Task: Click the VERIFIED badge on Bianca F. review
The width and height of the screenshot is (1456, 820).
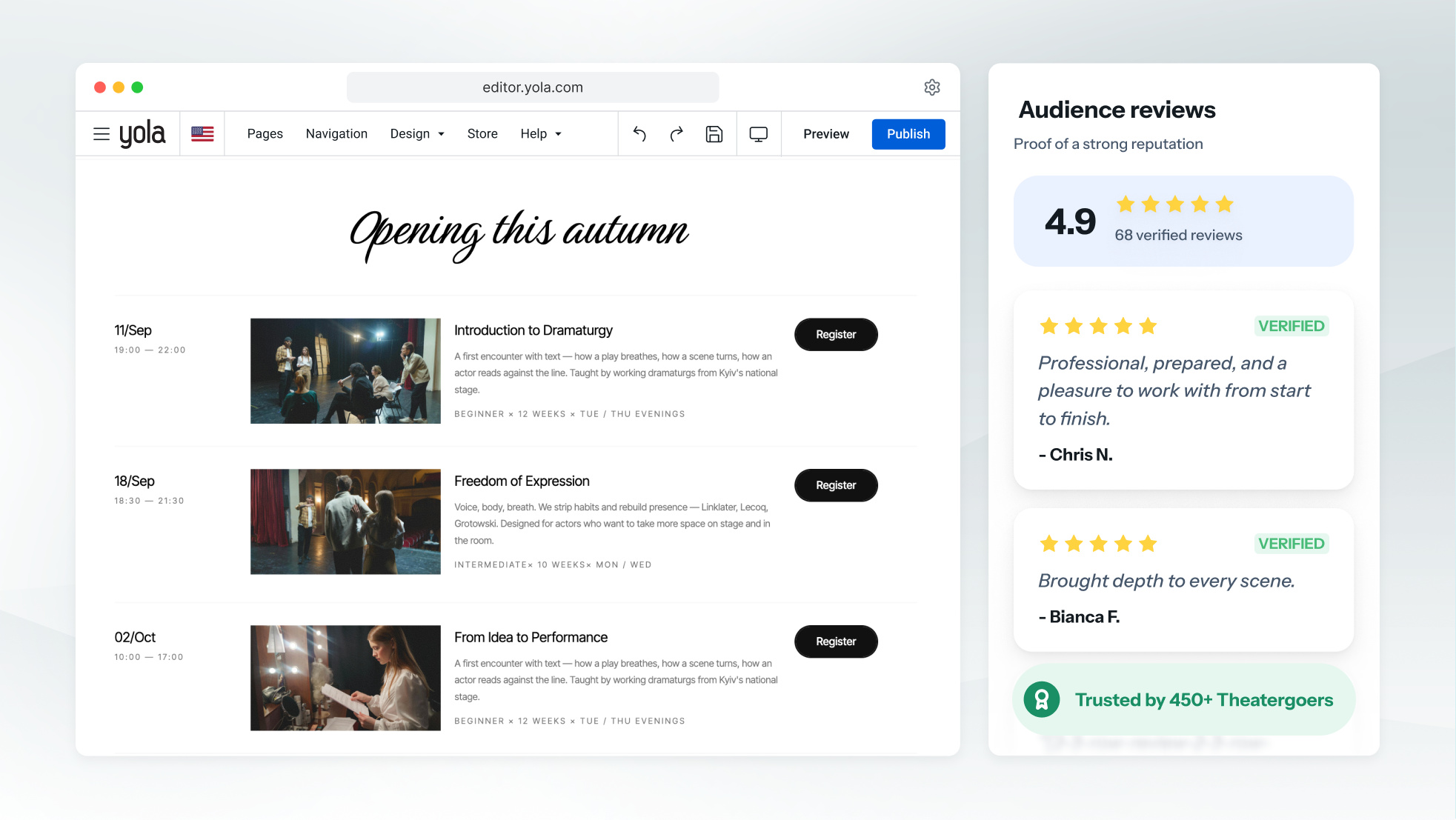Action: [x=1291, y=544]
